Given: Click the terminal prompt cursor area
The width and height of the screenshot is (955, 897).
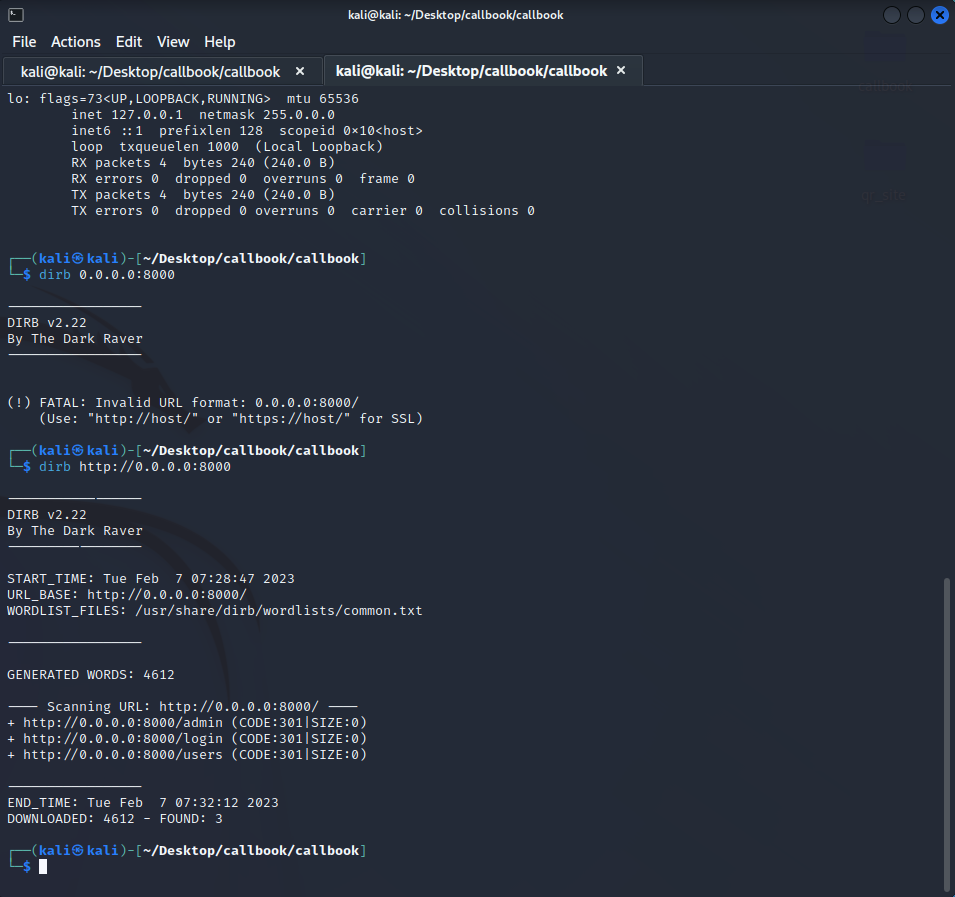Looking at the screenshot, I should point(42,866).
